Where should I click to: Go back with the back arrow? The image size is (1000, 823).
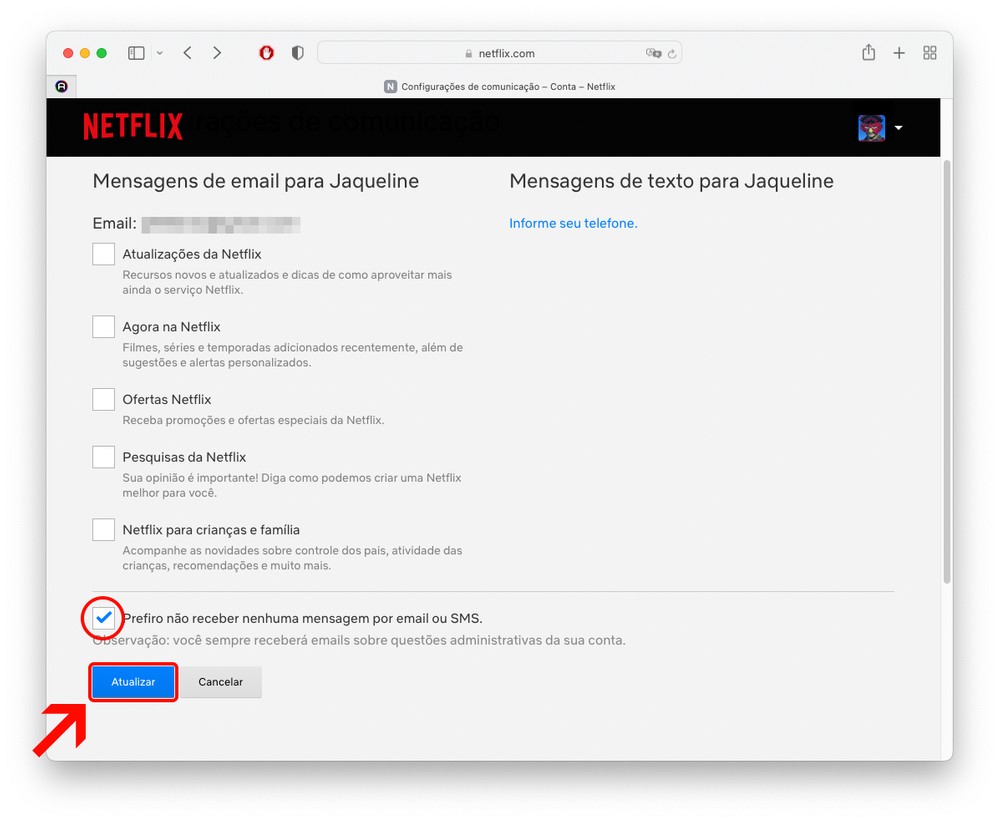188,53
